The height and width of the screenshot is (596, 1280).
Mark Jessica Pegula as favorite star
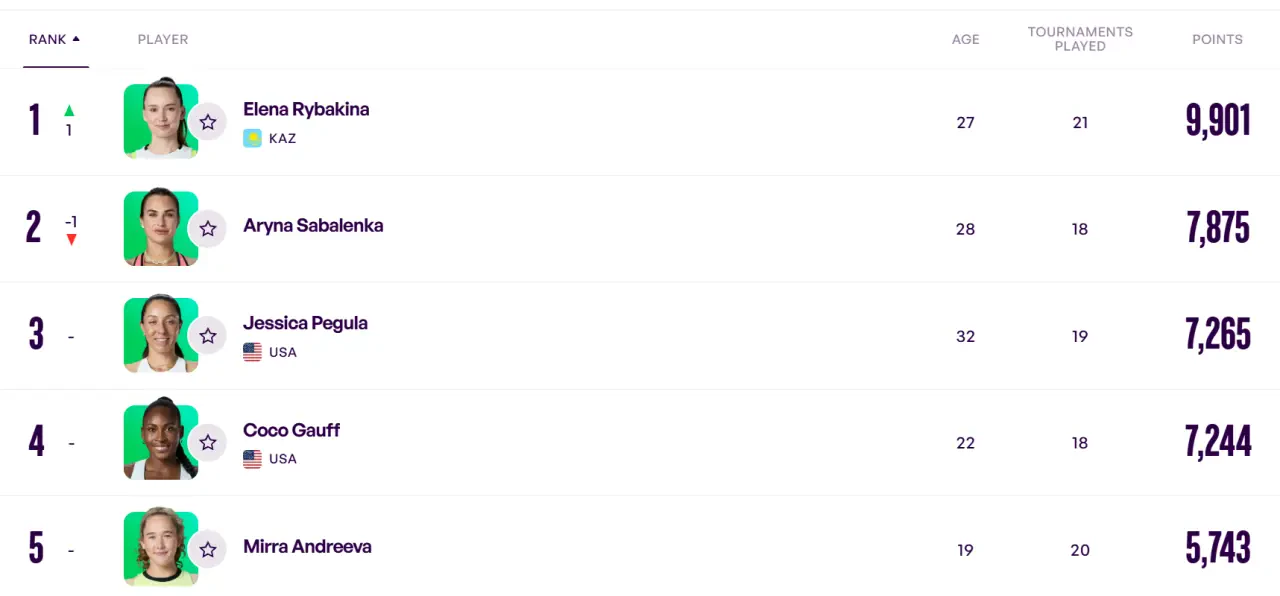pos(208,336)
